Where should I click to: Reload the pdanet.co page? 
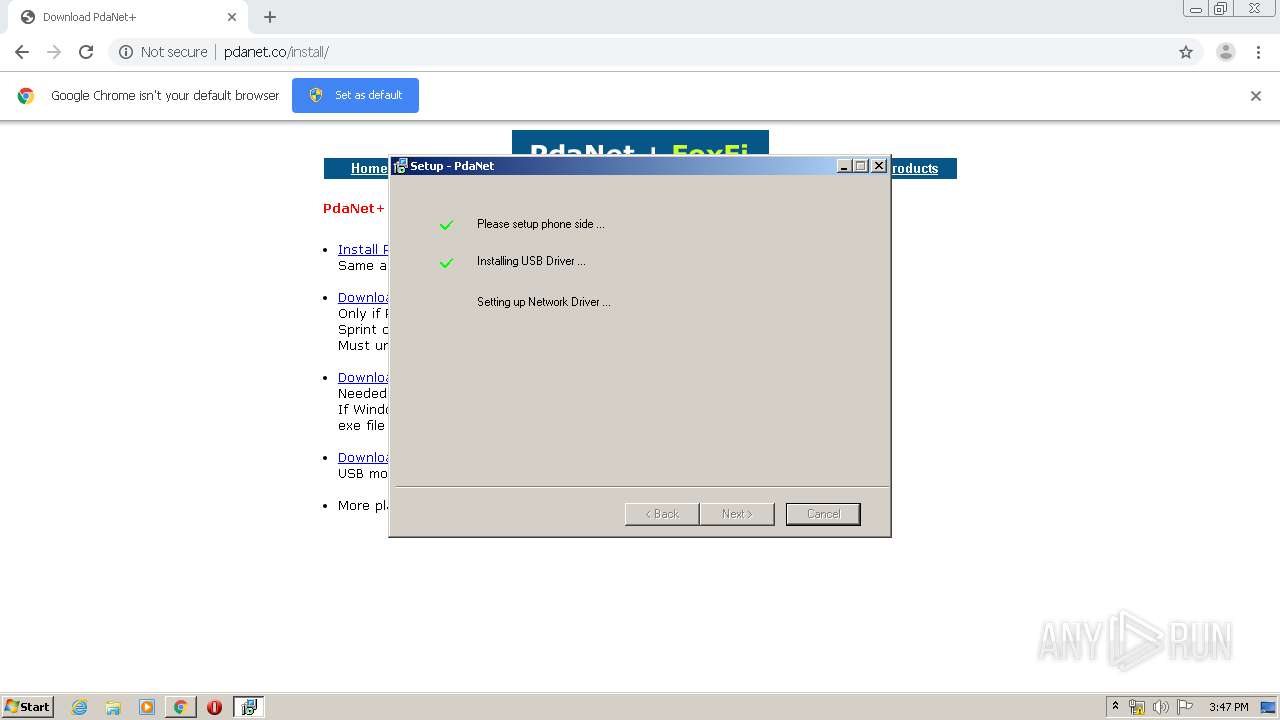[86, 52]
